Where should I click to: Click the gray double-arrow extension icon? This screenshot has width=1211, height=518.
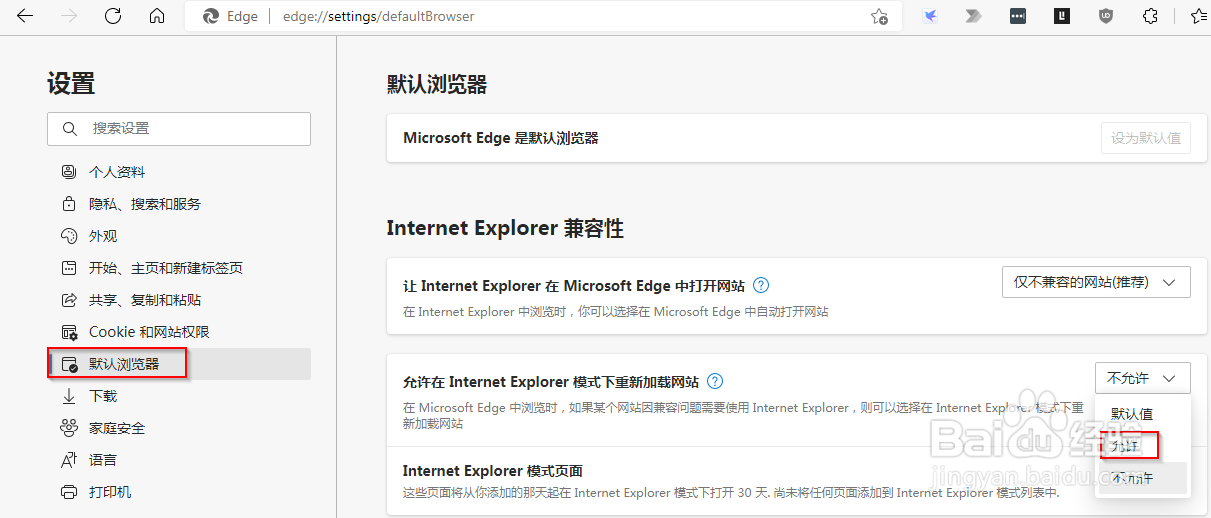(x=973, y=16)
